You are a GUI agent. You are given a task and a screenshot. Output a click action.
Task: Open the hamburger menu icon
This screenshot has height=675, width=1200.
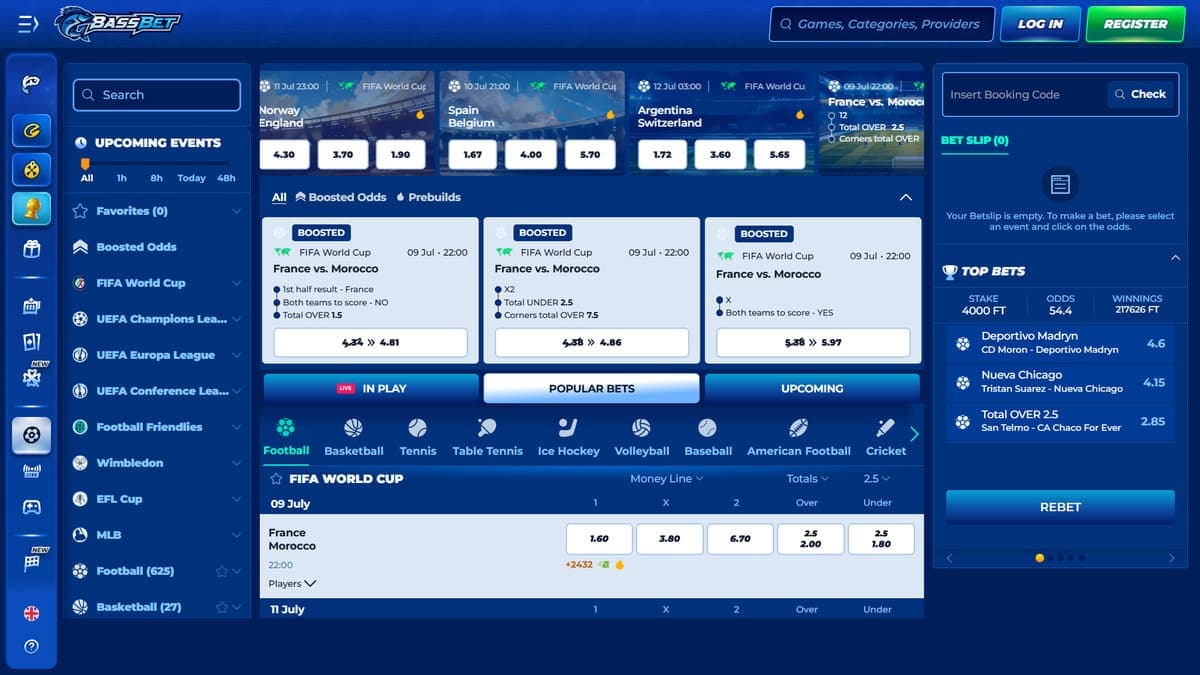pos(28,24)
